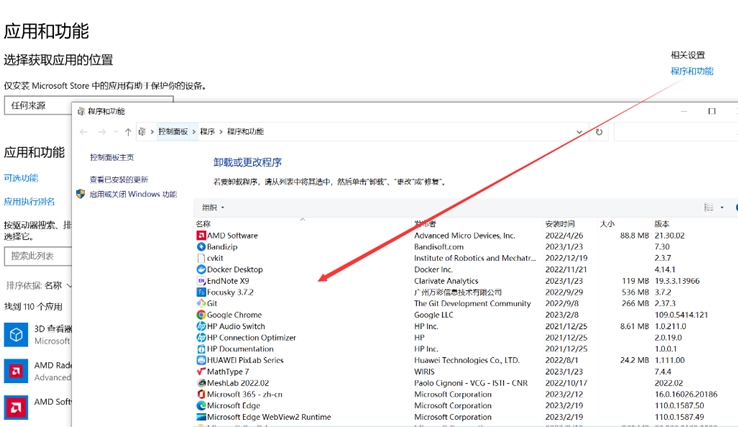Click the 程序 breadcrumb segment
Viewport: 738px width, 427px height.
pos(207,131)
